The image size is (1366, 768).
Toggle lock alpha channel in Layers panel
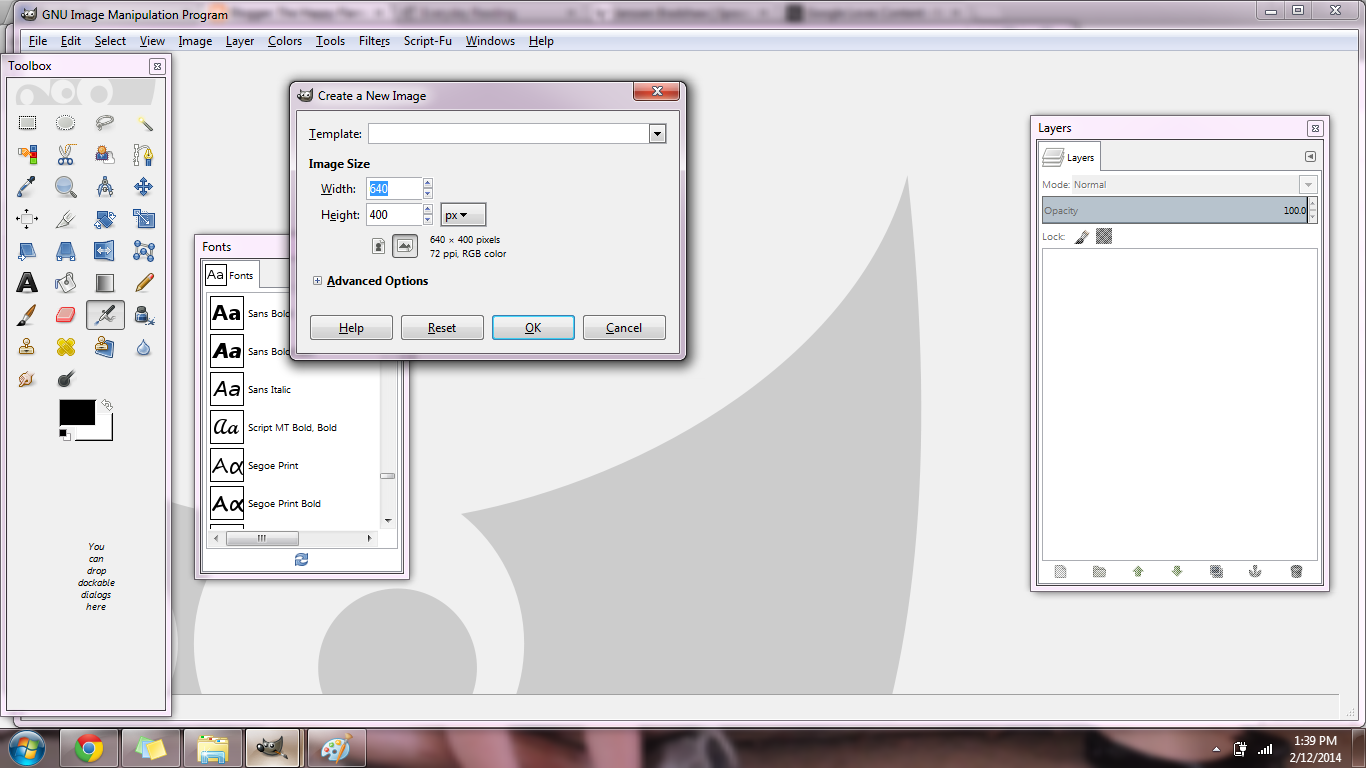[1104, 236]
